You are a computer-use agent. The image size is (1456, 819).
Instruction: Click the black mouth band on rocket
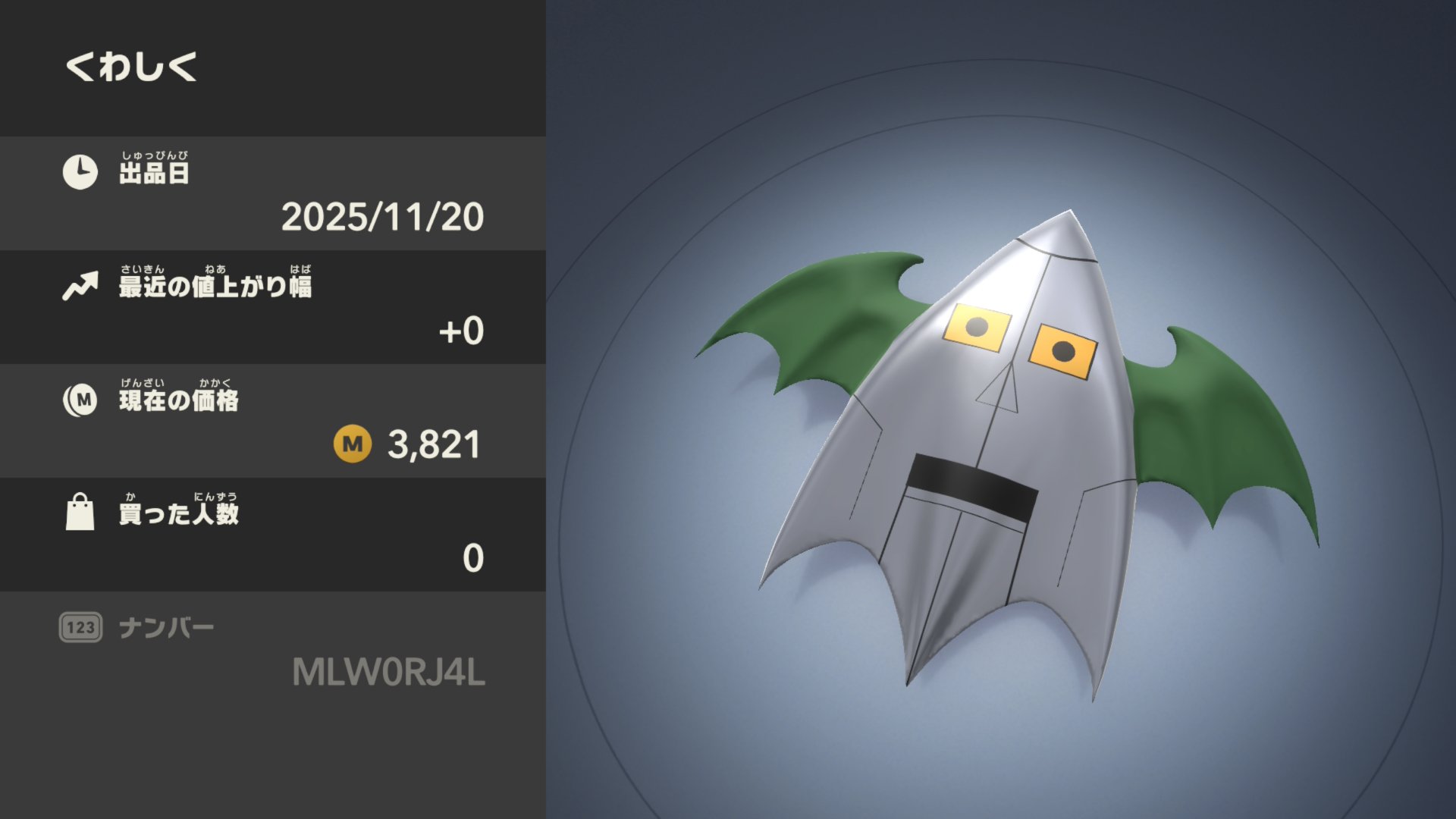973,485
